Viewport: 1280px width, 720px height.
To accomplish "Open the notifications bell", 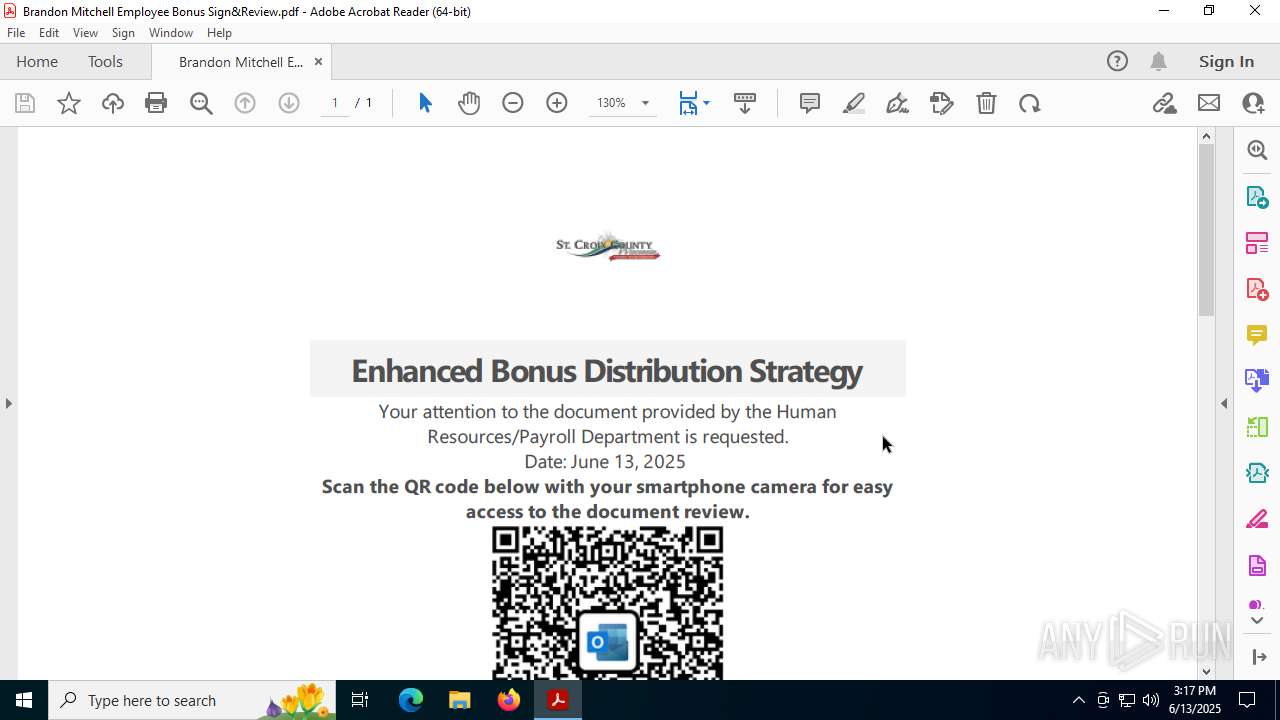I will [1159, 61].
